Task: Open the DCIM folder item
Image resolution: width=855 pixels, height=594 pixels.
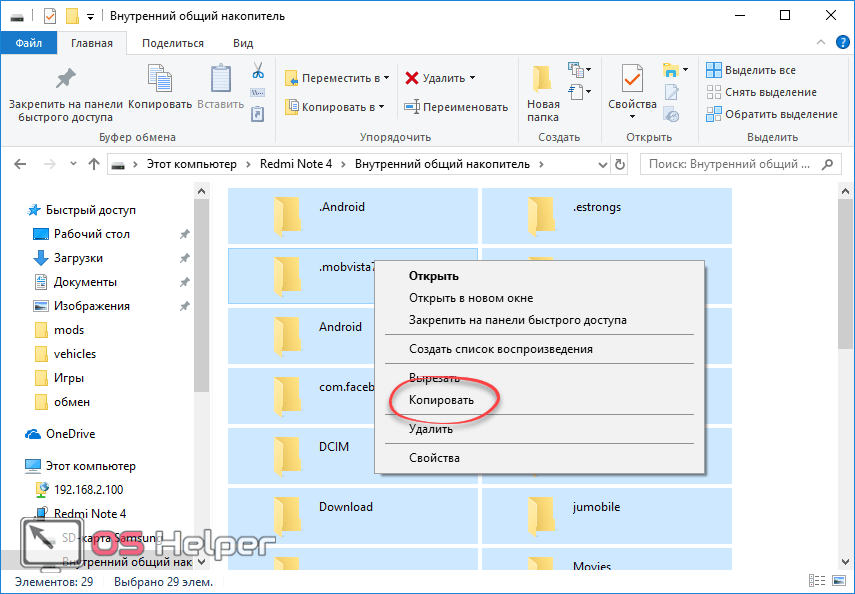Action: coord(334,447)
